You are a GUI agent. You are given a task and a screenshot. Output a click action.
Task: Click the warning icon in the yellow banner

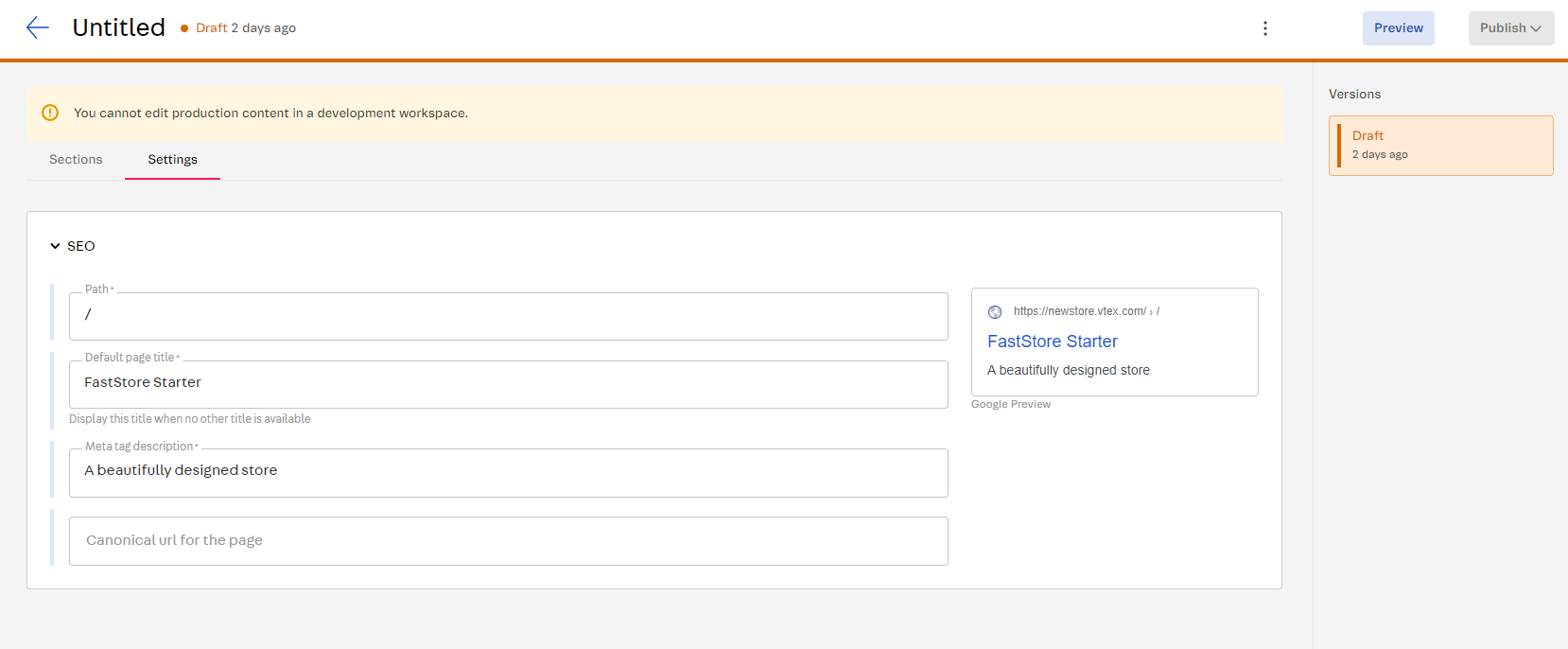pos(50,113)
